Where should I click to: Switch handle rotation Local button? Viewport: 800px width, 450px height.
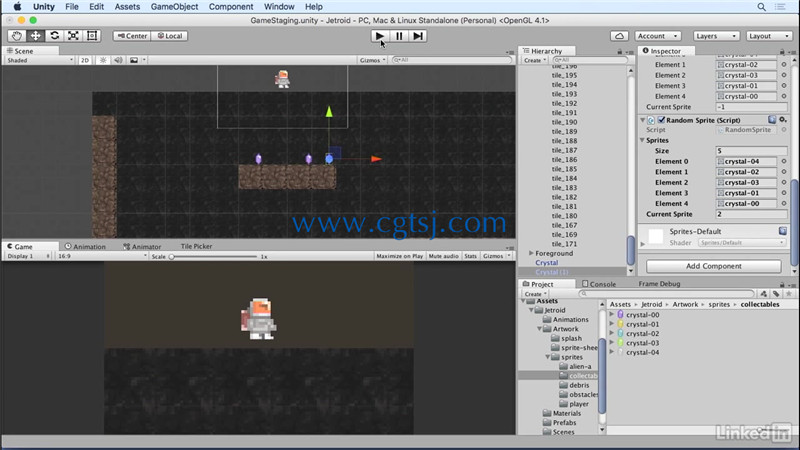(170, 36)
